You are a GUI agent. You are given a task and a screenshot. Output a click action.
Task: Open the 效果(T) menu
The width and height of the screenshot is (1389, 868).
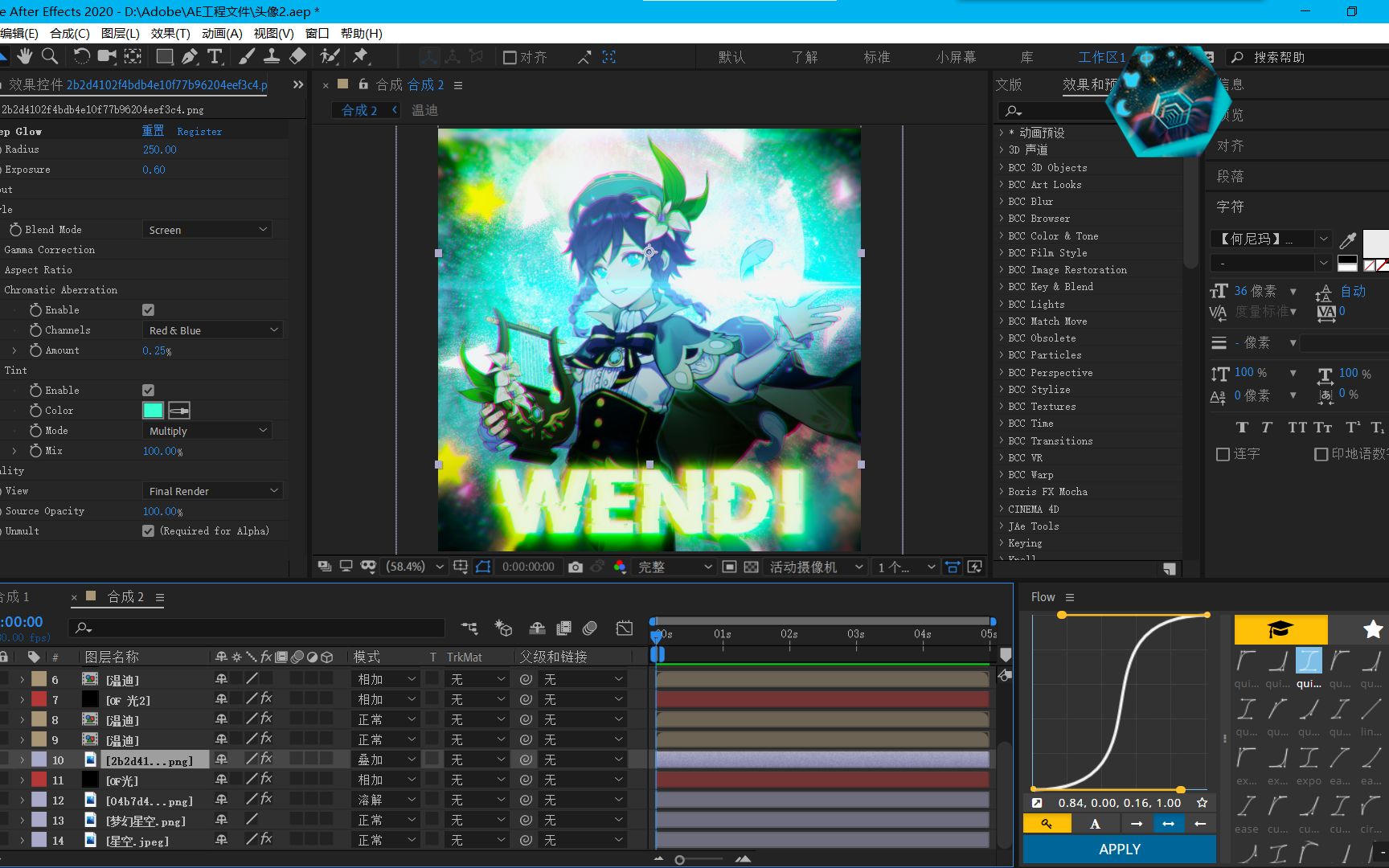[x=170, y=33]
